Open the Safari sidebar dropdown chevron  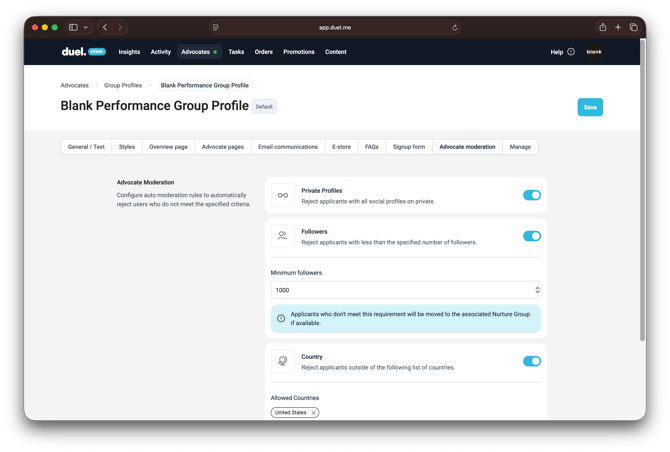86,28
